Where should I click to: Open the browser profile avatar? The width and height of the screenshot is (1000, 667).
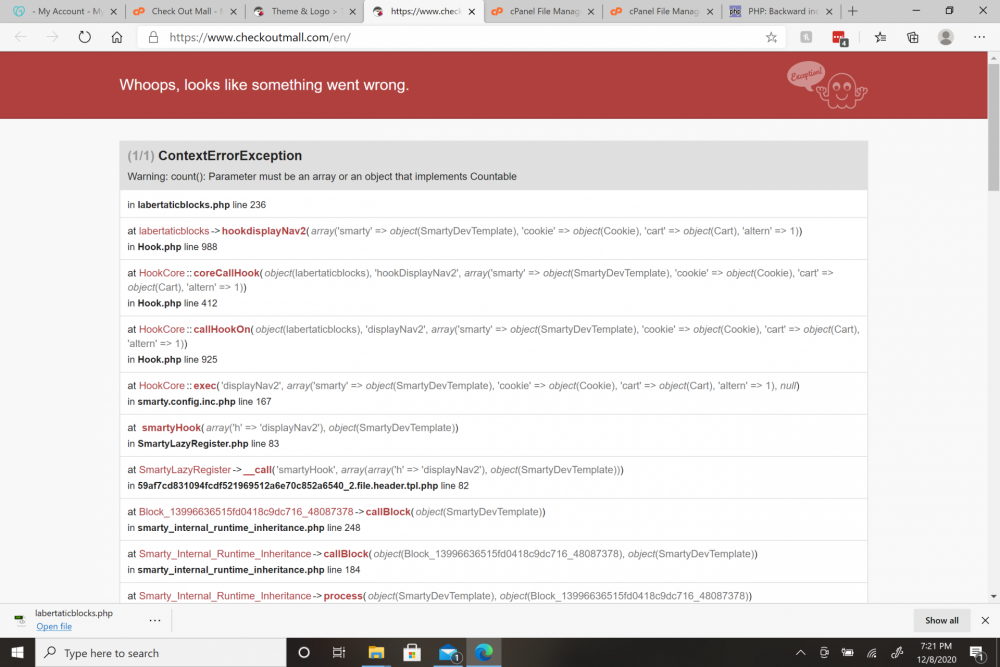945,37
